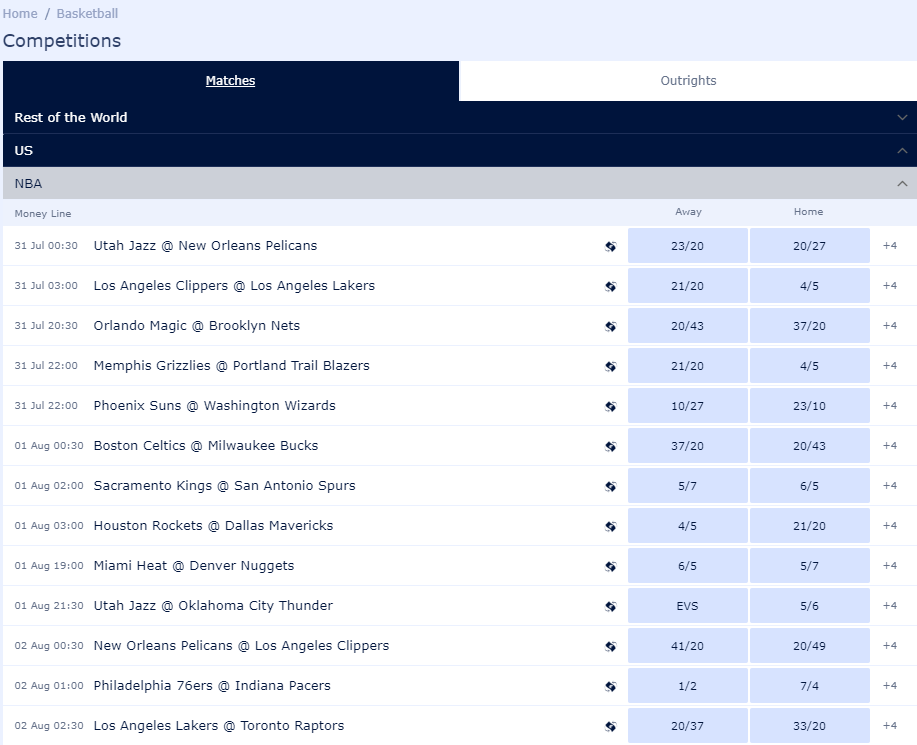Go to Home in the breadcrumb
917x745 pixels.
(20, 14)
